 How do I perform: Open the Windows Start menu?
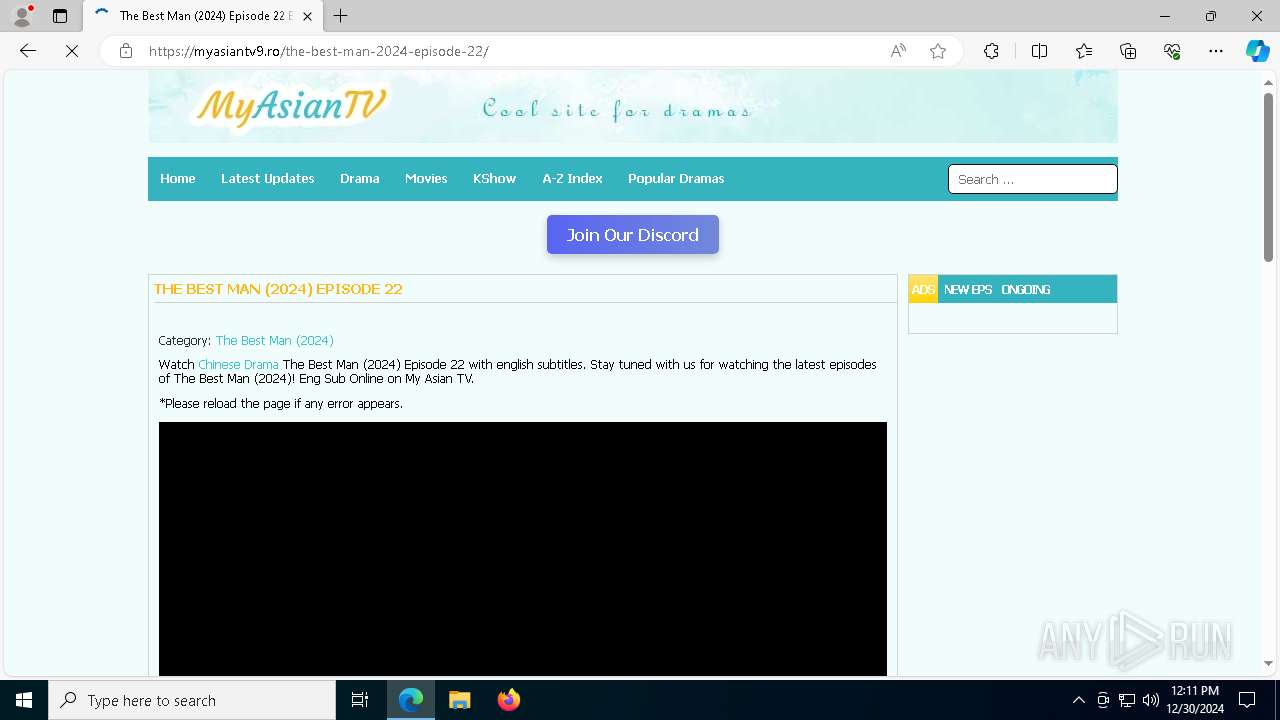[x=24, y=700]
